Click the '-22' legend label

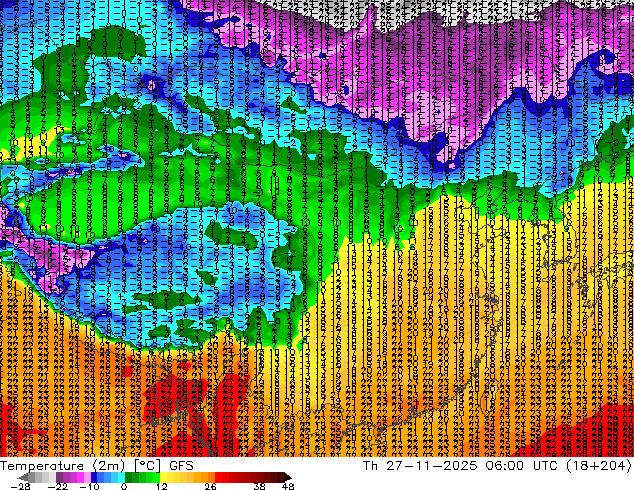(58, 486)
